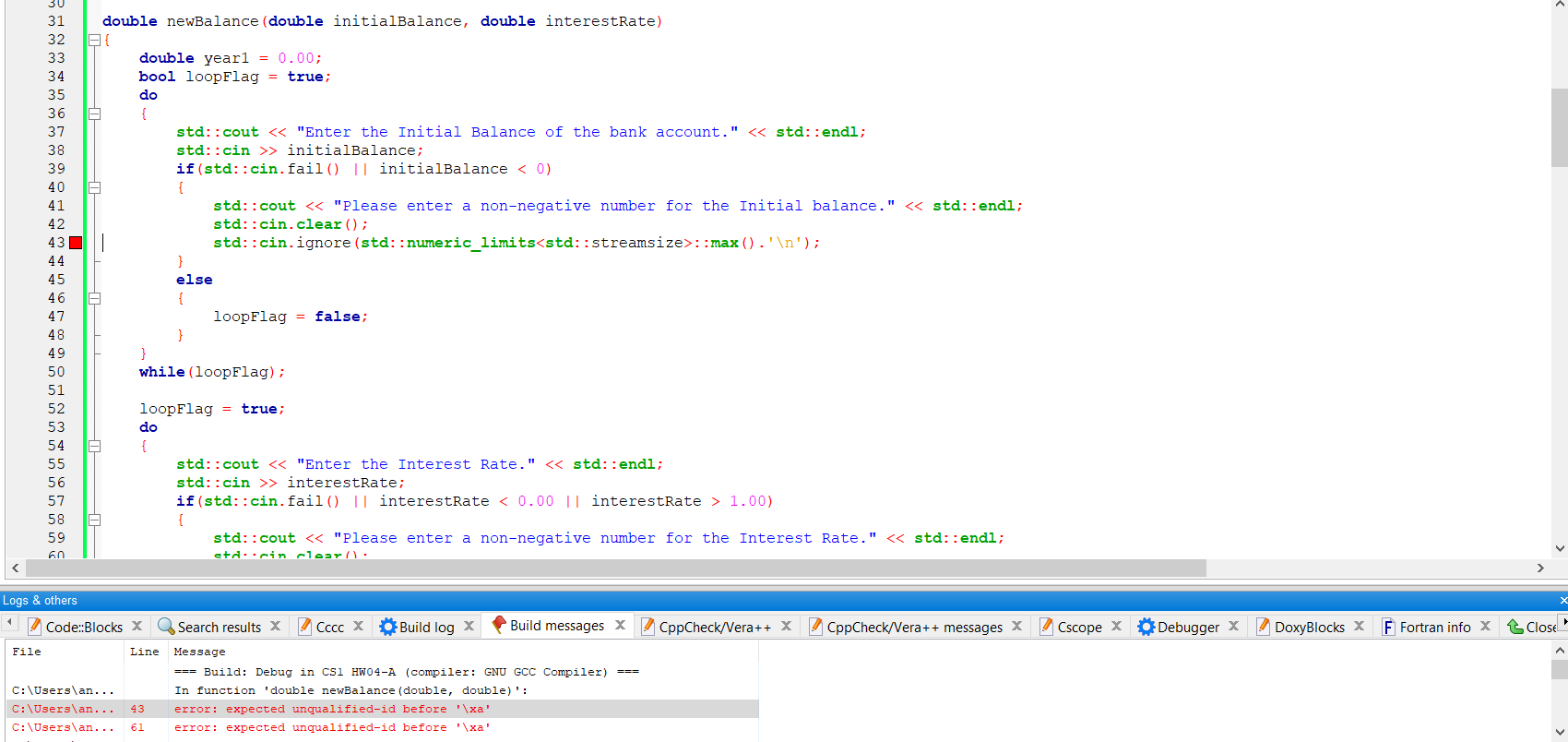Collapse the function body fold at line 32
The width and height of the screenshot is (1568, 742).
(x=94, y=40)
